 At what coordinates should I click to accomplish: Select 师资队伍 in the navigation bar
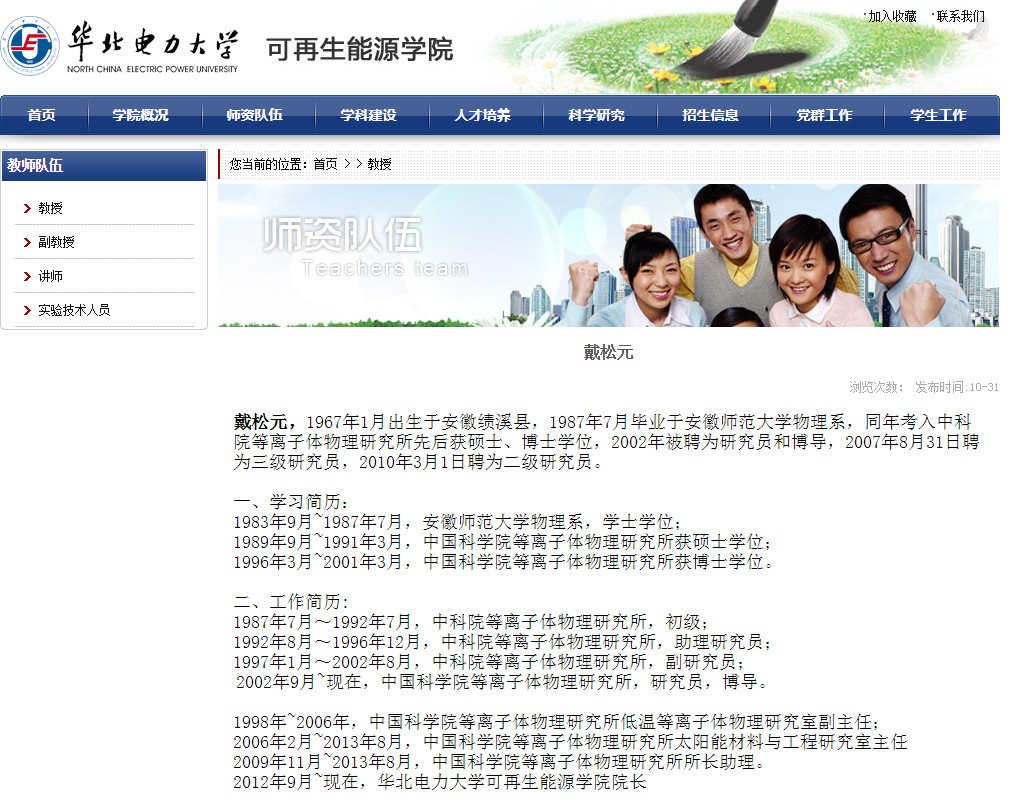pyautogui.click(x=255, y=115)
